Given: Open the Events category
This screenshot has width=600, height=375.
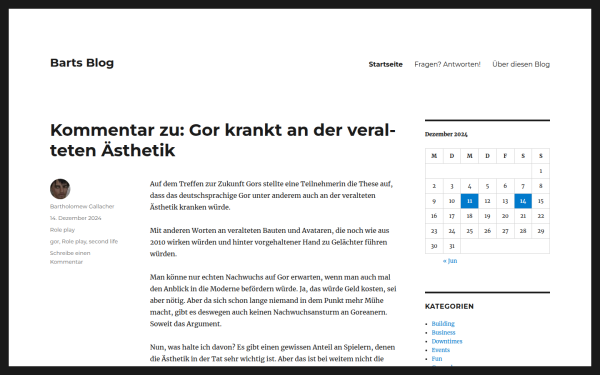Looking at the screenshot, I should 441,350.
